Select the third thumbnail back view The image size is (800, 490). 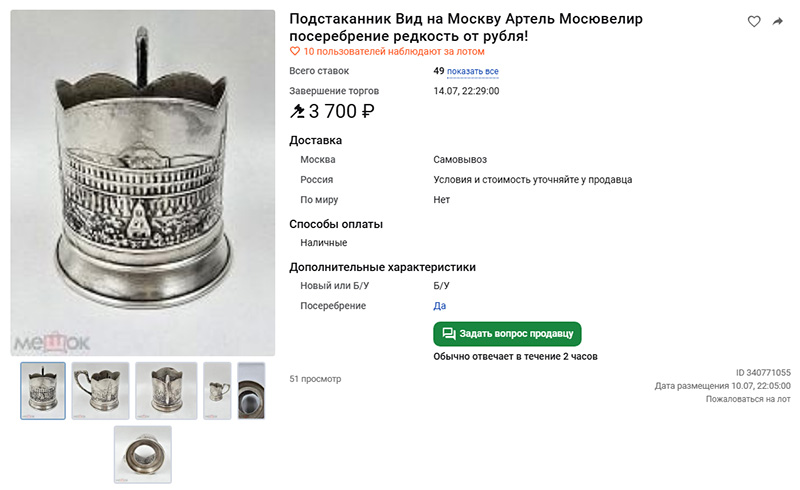pyautogui.click(x=166, y=391)
